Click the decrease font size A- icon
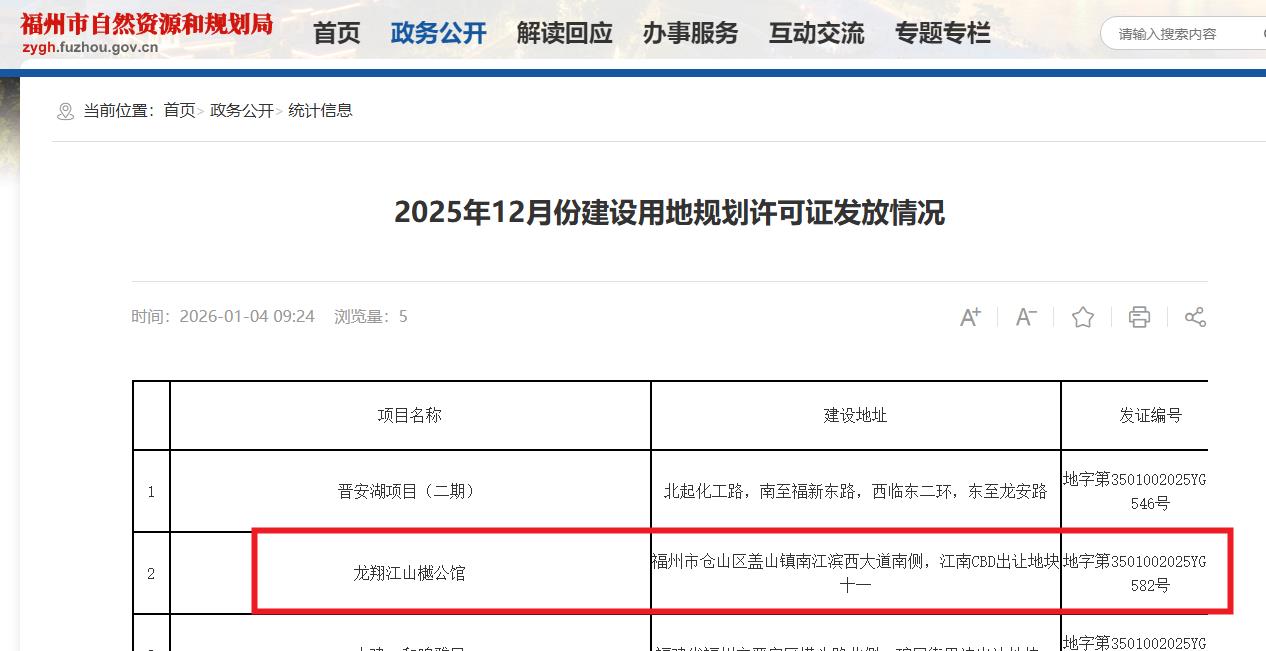 click(x=1026, y=317)
